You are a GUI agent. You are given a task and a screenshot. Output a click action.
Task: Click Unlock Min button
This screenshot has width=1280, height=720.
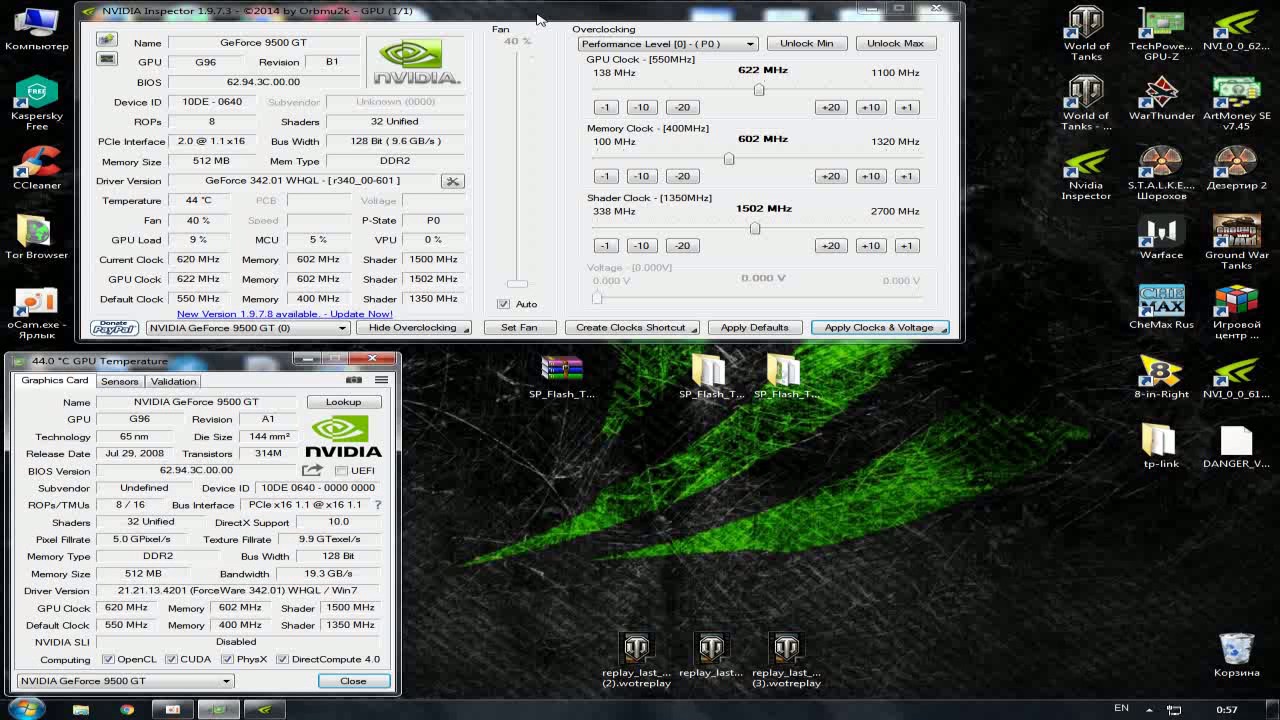(x=806, y=43)
